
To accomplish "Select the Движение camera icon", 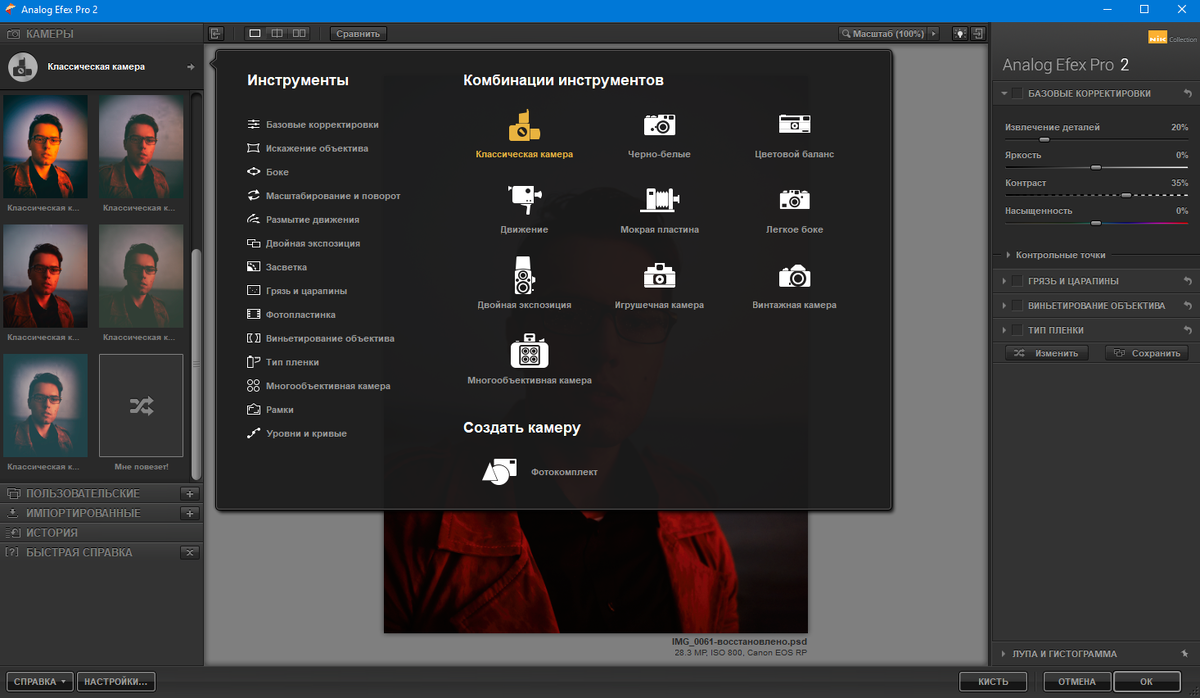I will tap(524, 199).
